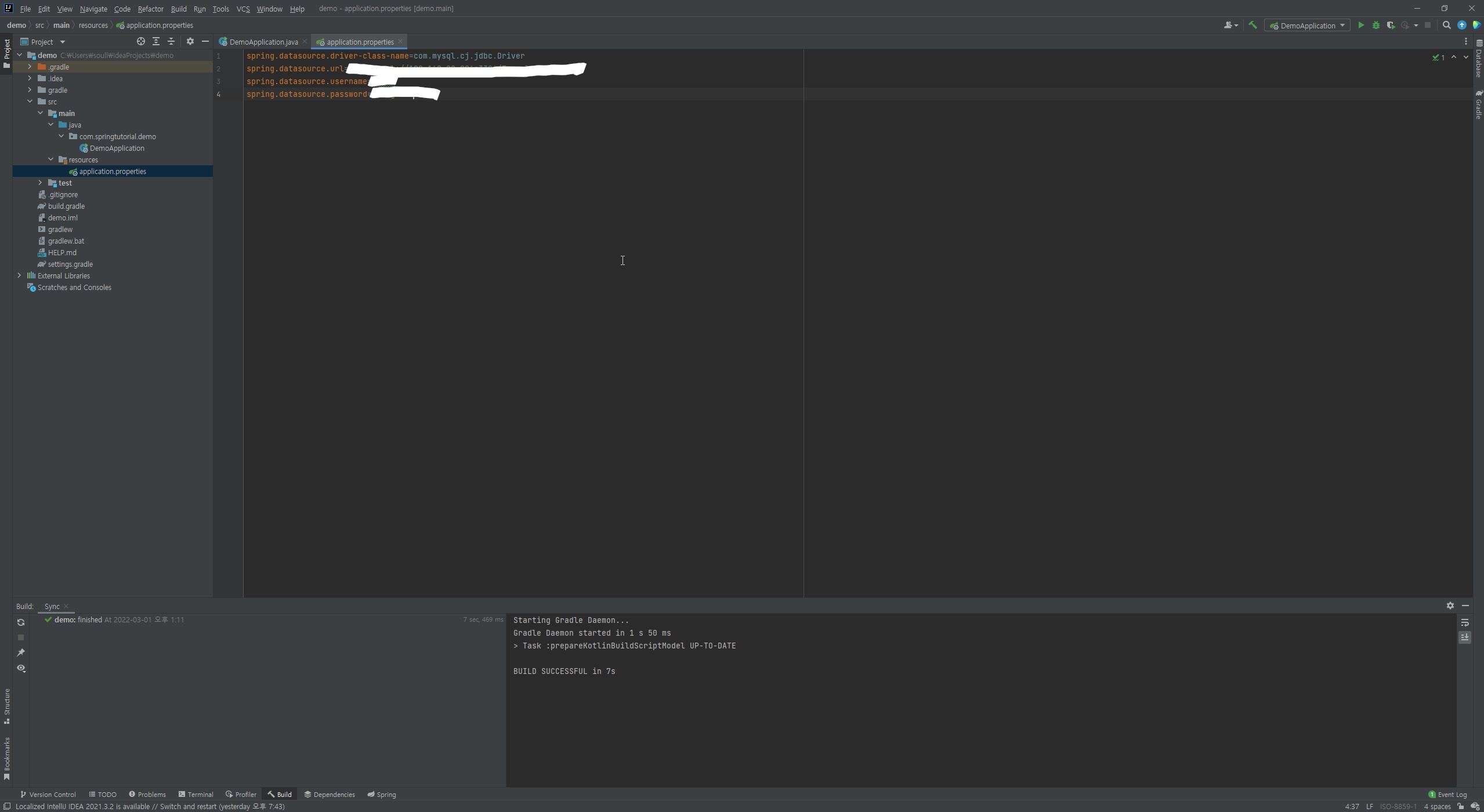This screenshot has width=1484, height=812.
Task: Open build.gradle in the project tree
Action: (66, 206)
